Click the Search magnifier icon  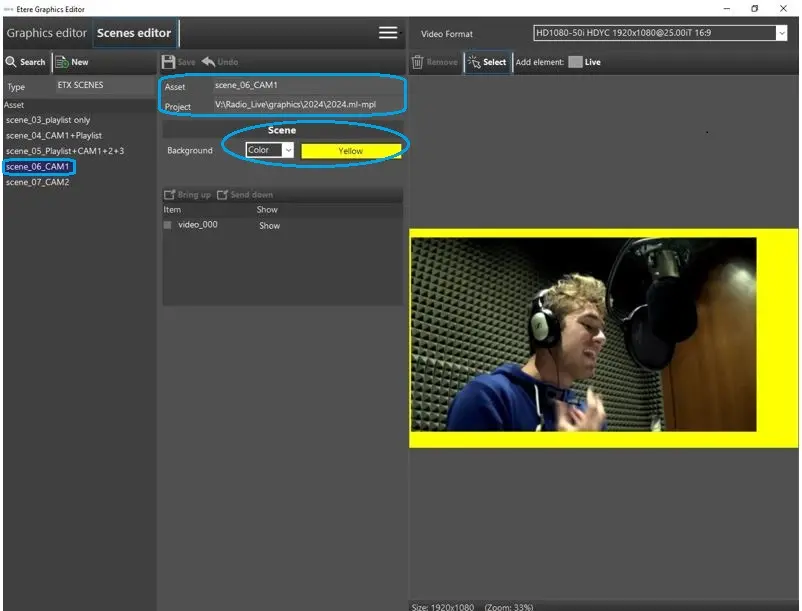pyautogui.click(x=11, y=62)
